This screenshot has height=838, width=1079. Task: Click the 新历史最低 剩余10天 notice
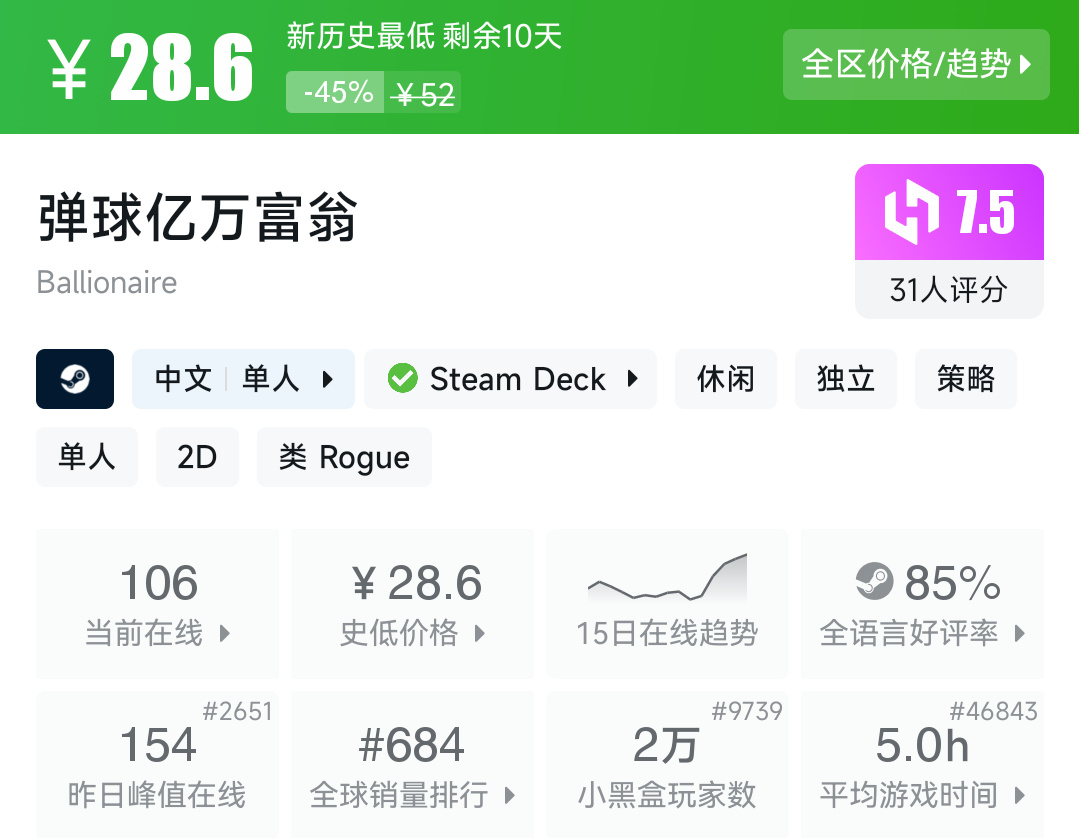click(424, 36)
